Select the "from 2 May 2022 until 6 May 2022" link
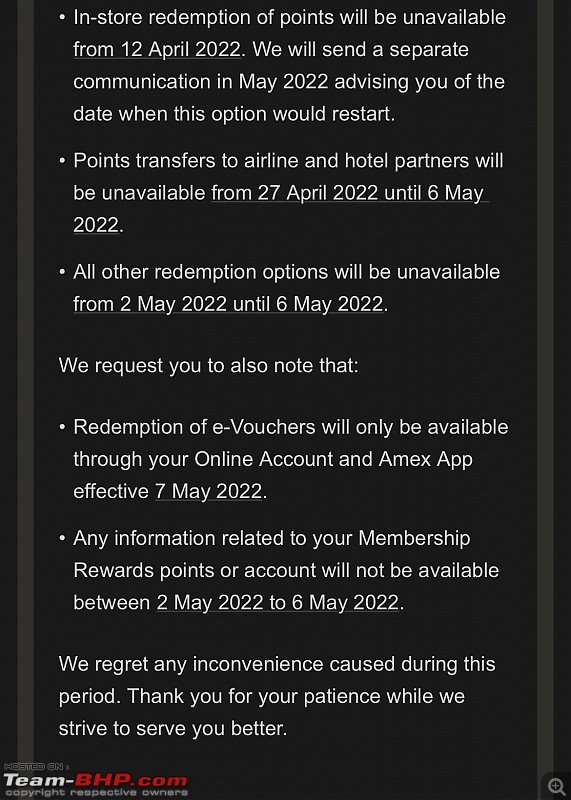 pos(228,304)
